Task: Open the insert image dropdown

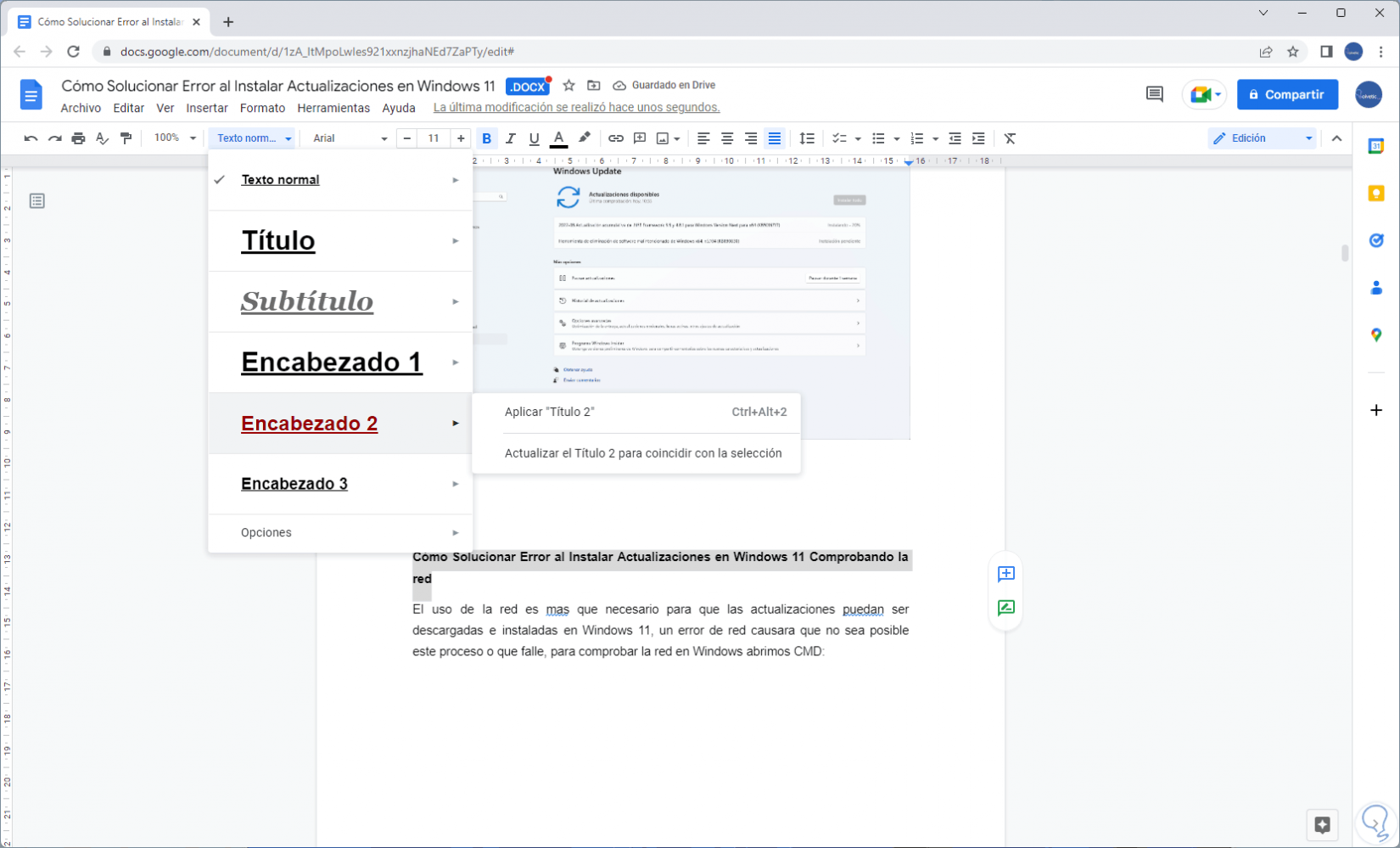Action: click(668, 138)
